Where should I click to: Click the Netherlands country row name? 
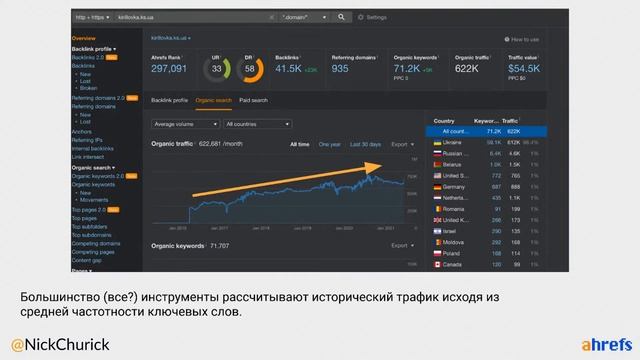(456, 198)
